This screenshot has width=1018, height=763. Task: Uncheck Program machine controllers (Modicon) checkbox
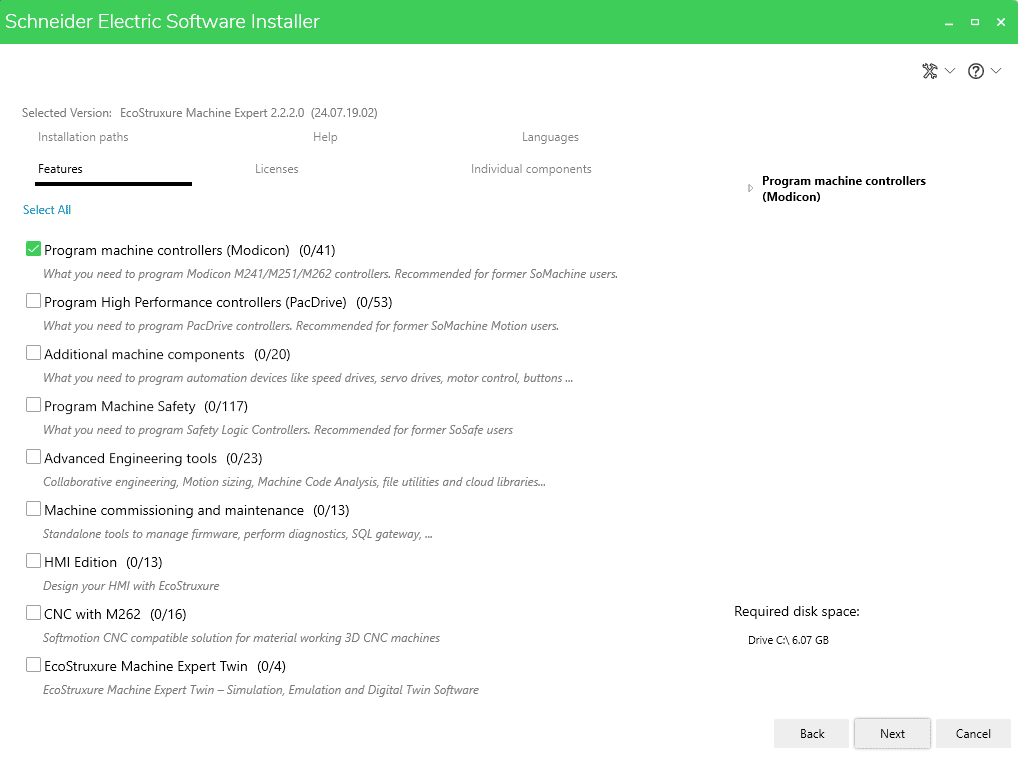pos(33,249)
